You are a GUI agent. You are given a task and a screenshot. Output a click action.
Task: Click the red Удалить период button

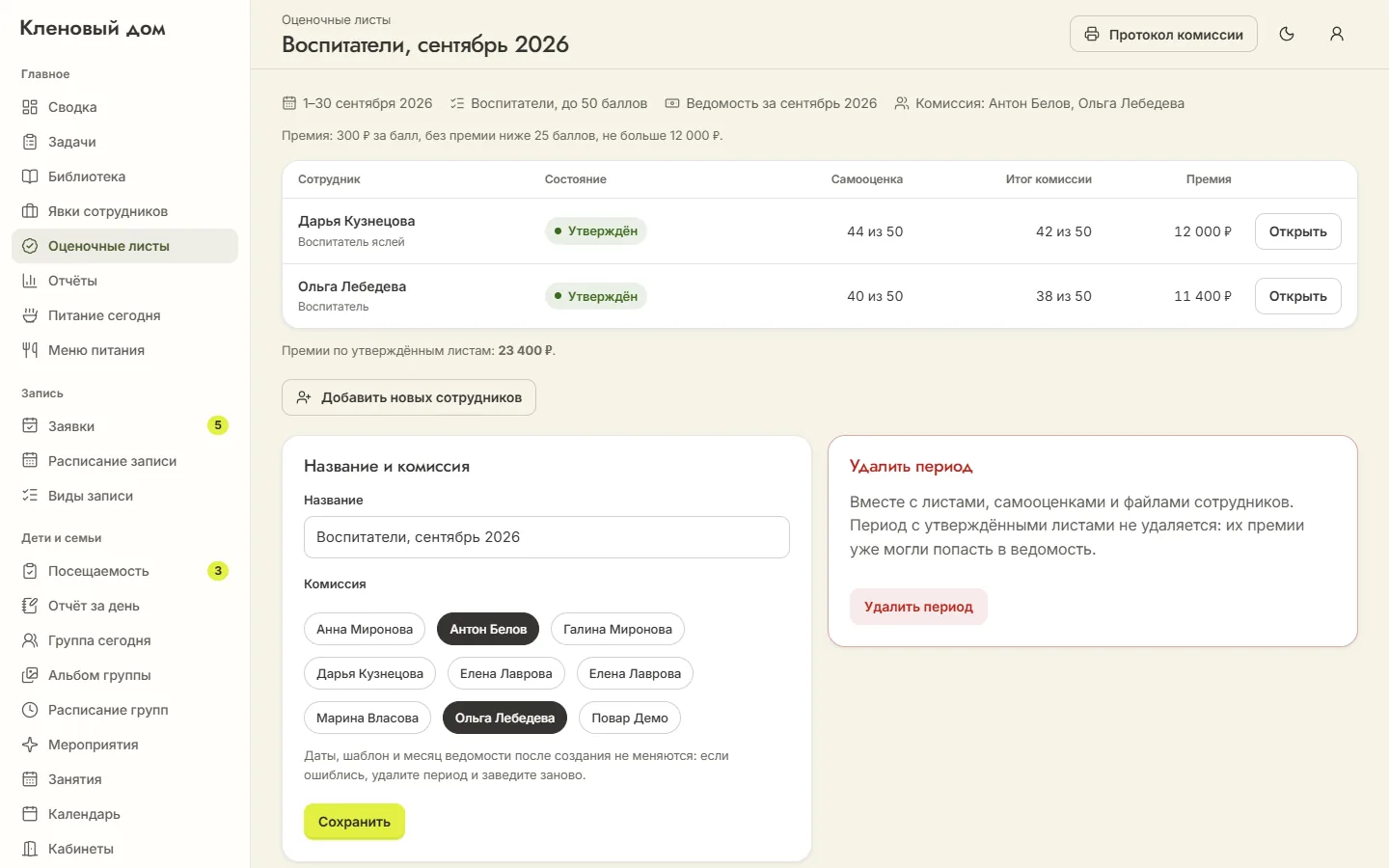pyautogui.click(x=918, y=607)
